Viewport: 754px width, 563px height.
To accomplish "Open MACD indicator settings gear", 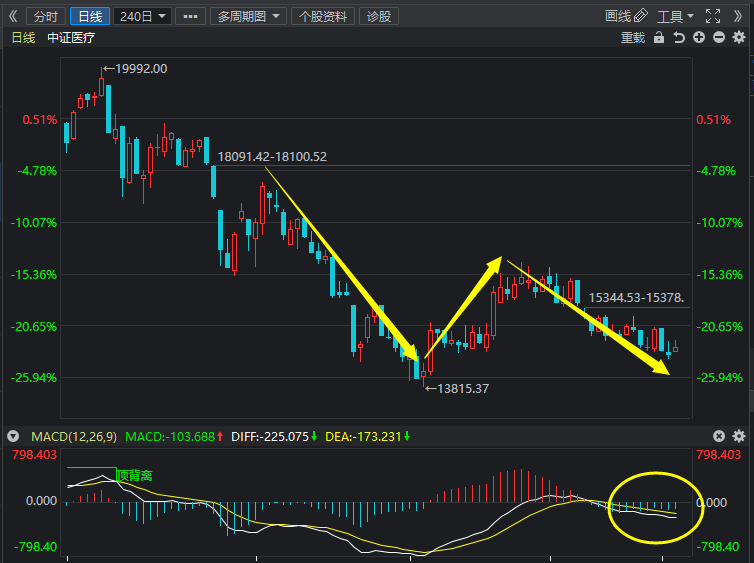I will pos(739,436).
